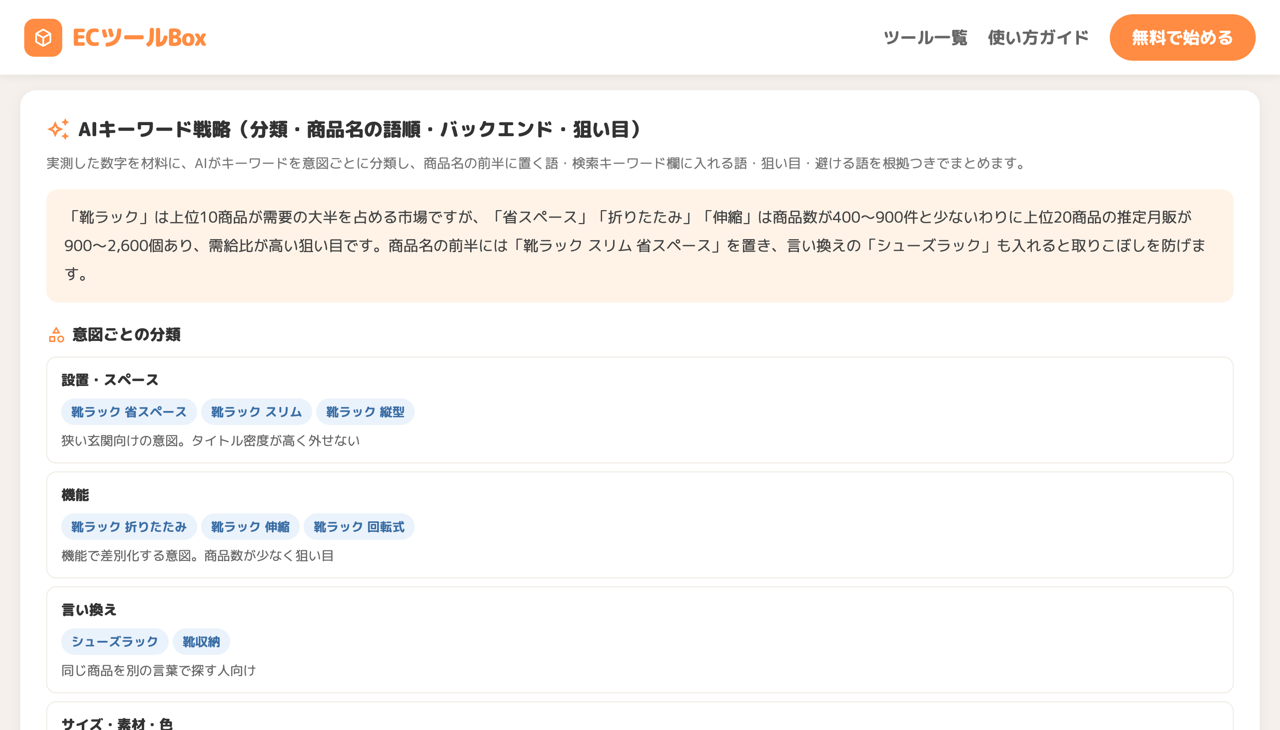Select the 靴ラック 縦型 keyword chip
Viewport: 1280px width, 730px height.
365,412
